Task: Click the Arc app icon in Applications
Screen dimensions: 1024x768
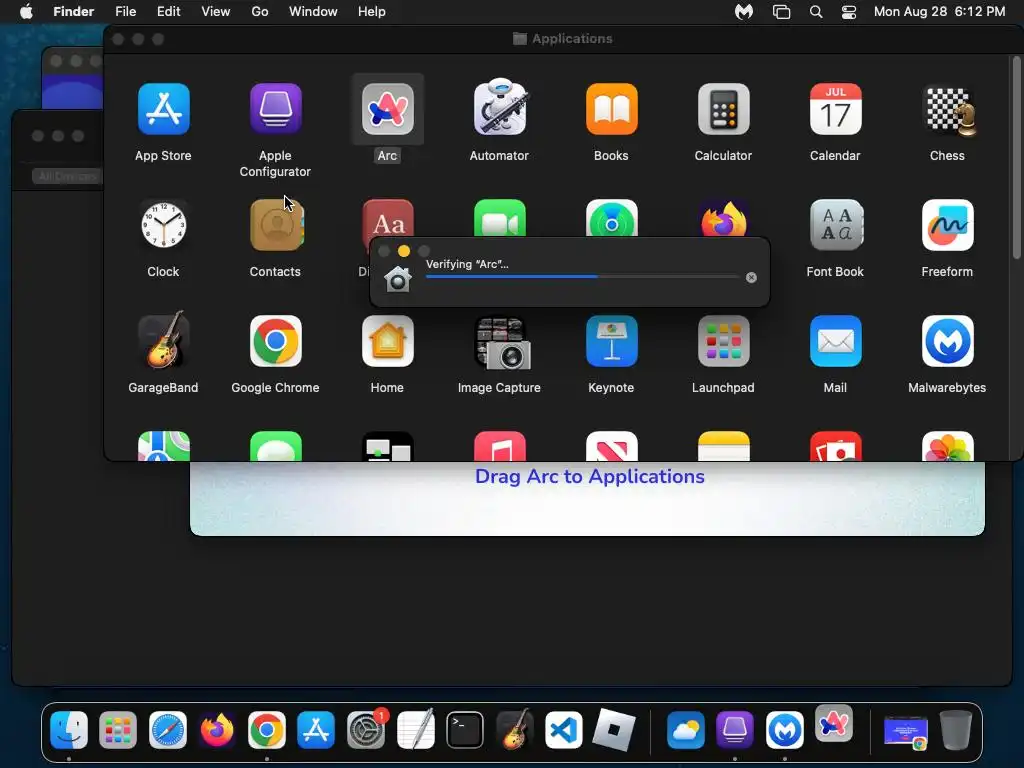Action: click(387, 109)
